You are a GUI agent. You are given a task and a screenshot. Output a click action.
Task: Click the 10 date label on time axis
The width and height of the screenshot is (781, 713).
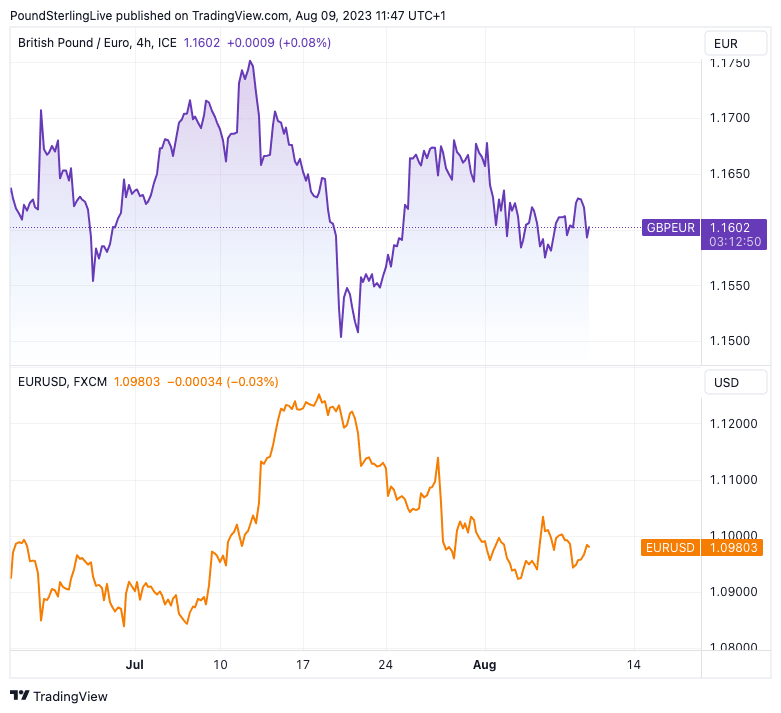tap(220, 664)
